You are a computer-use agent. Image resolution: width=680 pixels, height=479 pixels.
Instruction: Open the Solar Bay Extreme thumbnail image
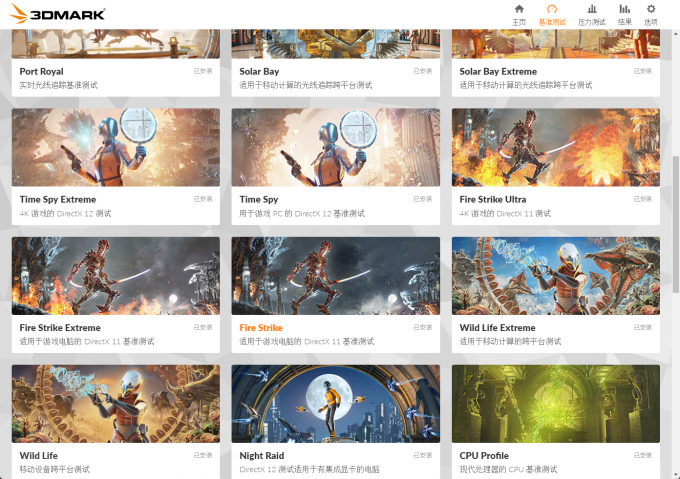pos(556,44)
